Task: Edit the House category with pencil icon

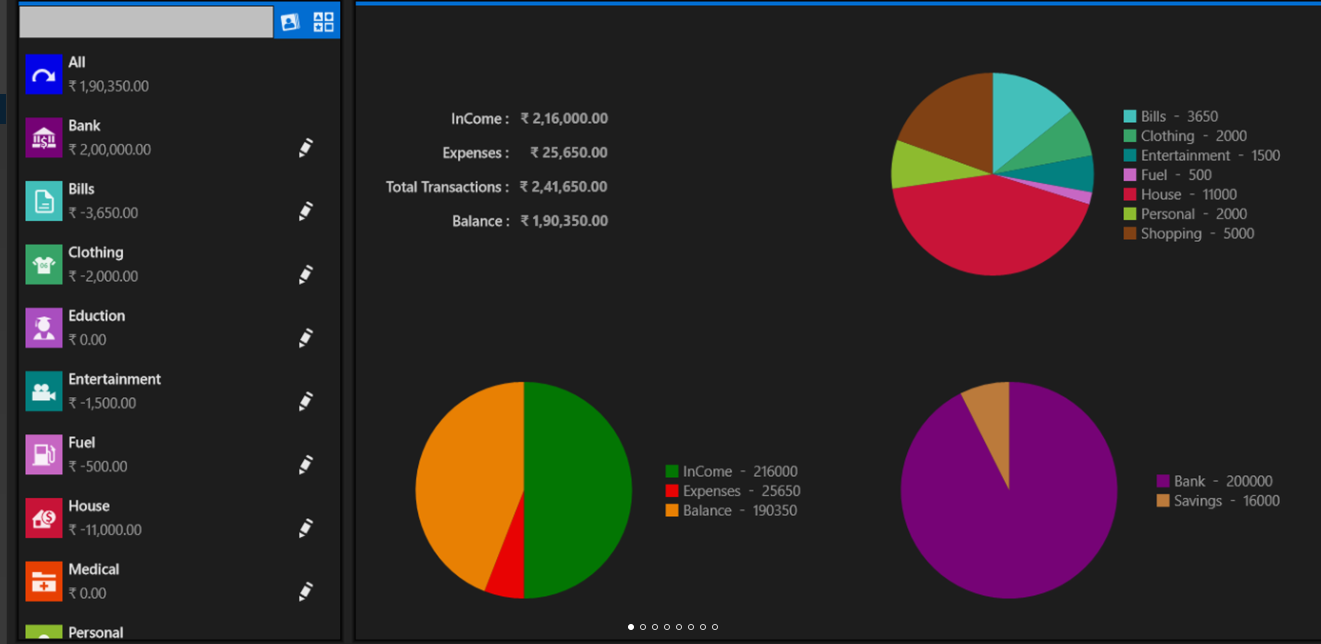Action: pyautogui.click(x=306, y=528)
